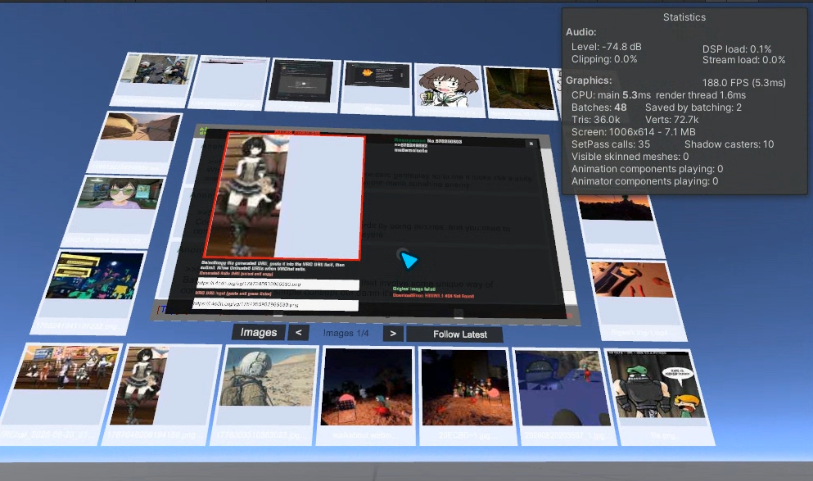Select the red-bordered gothic girl image in viewer

coord(285,195)
